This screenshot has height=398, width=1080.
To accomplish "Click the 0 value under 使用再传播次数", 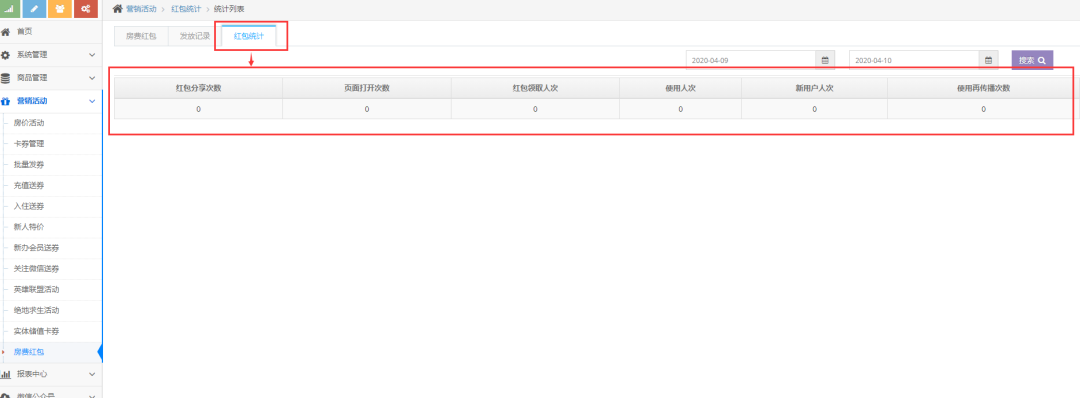I will point(983,109).
